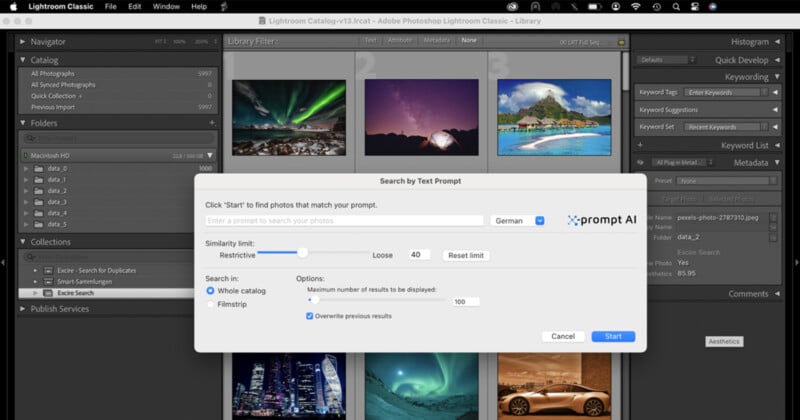This screenshot has height=420, width=800.
Task: Open the Edit menu
Action: 135,7
